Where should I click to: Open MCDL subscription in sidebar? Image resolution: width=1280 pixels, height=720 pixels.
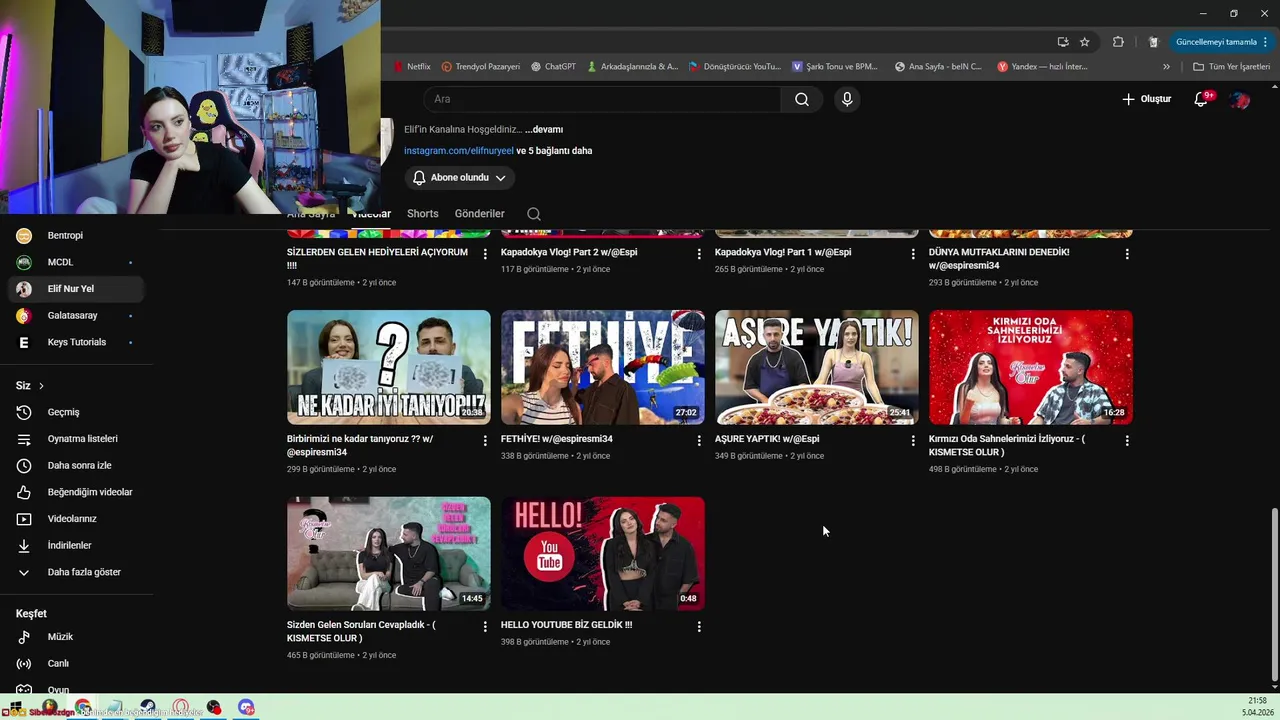pos(76,262)
